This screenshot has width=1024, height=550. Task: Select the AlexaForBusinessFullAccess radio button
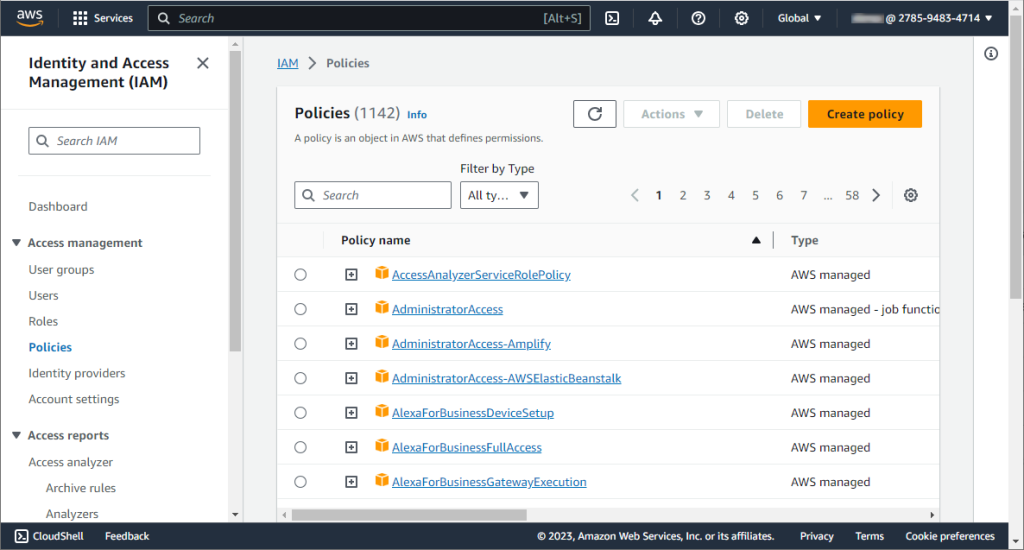[300, 447]
